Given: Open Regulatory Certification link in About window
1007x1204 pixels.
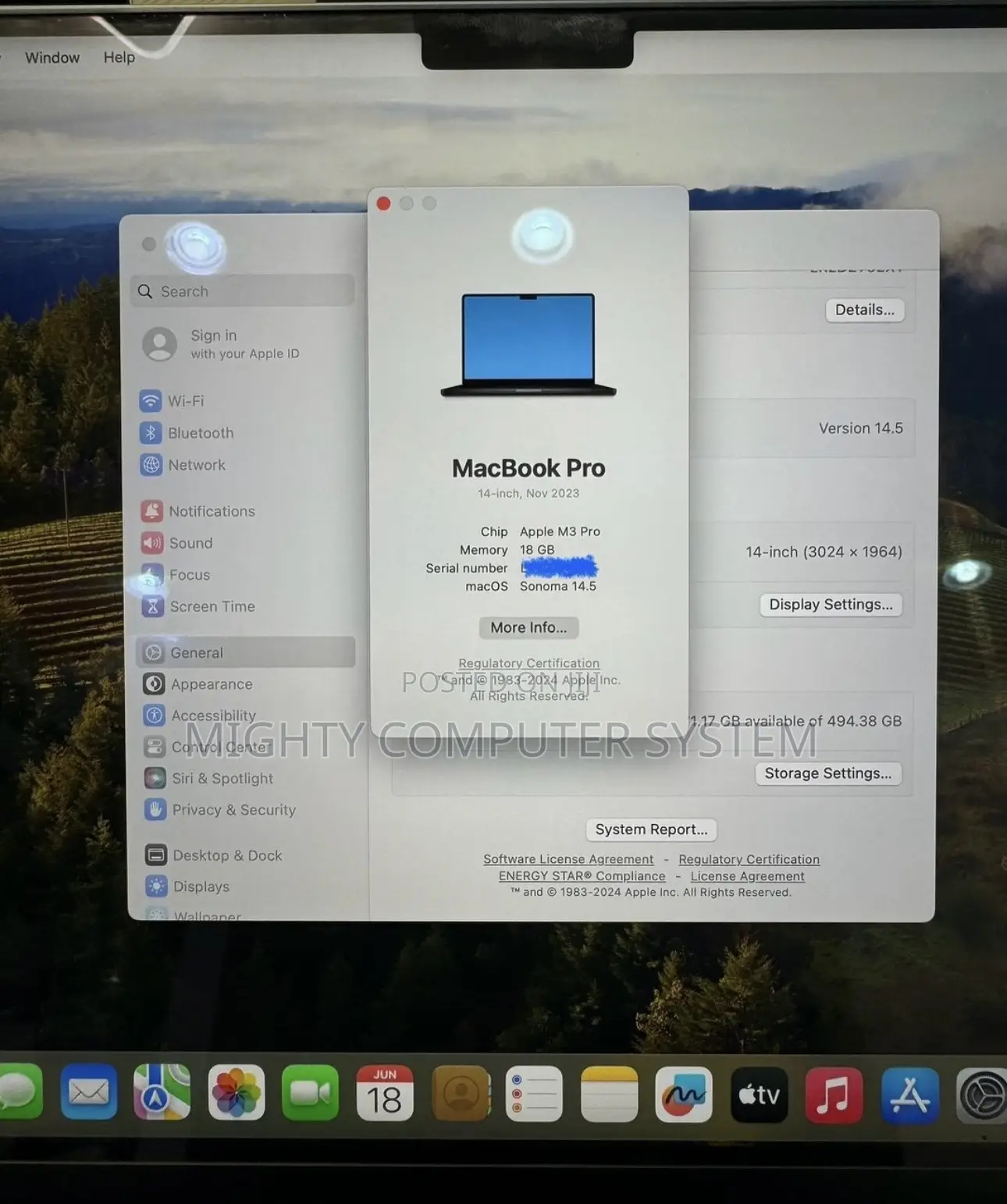Looking at the screenshot, I should tap(528, 663).
